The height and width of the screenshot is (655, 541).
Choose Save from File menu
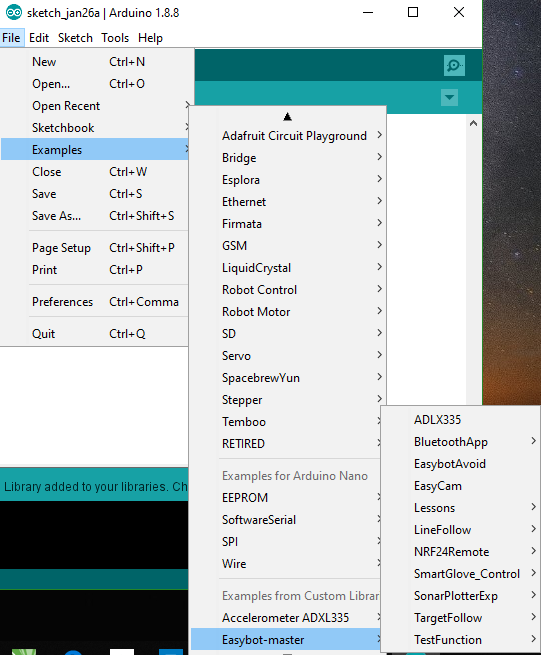95,193
